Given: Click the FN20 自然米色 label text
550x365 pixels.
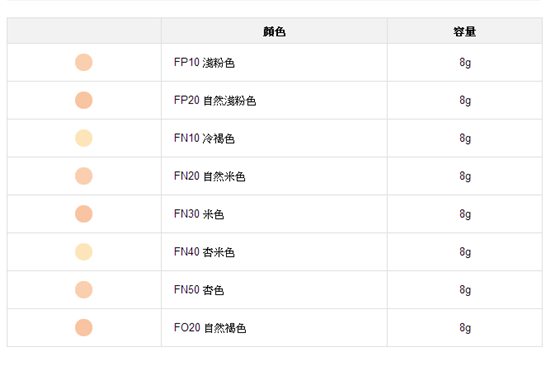Looking at the screenshot, I should [x=209, y=176].
